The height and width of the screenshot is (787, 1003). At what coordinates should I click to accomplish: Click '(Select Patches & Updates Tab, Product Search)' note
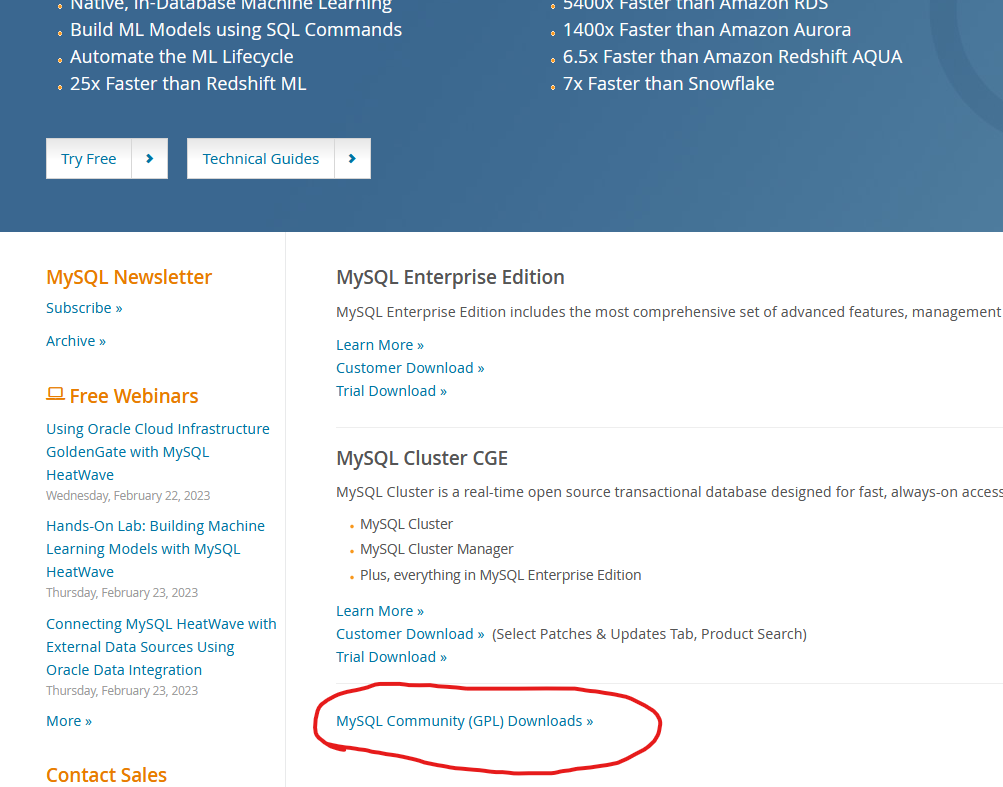point(649,634)
